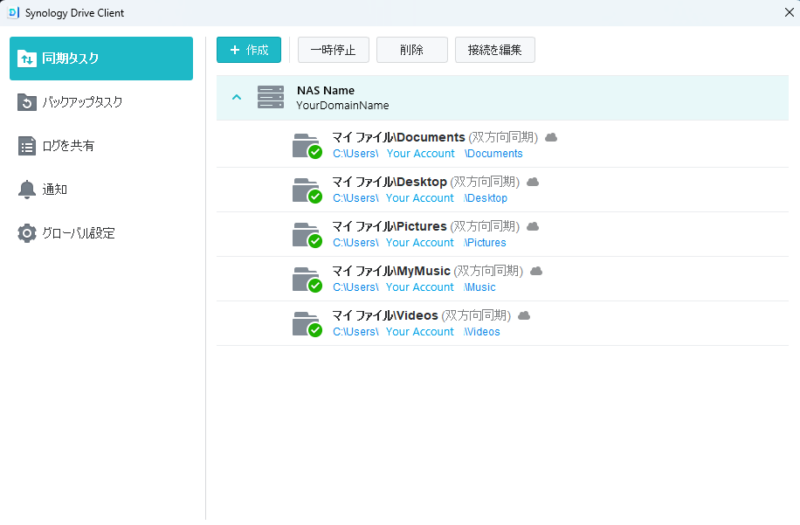Click the 削除 delete button
The height and width of the screenshot is (525, 800).
[412, 50]
